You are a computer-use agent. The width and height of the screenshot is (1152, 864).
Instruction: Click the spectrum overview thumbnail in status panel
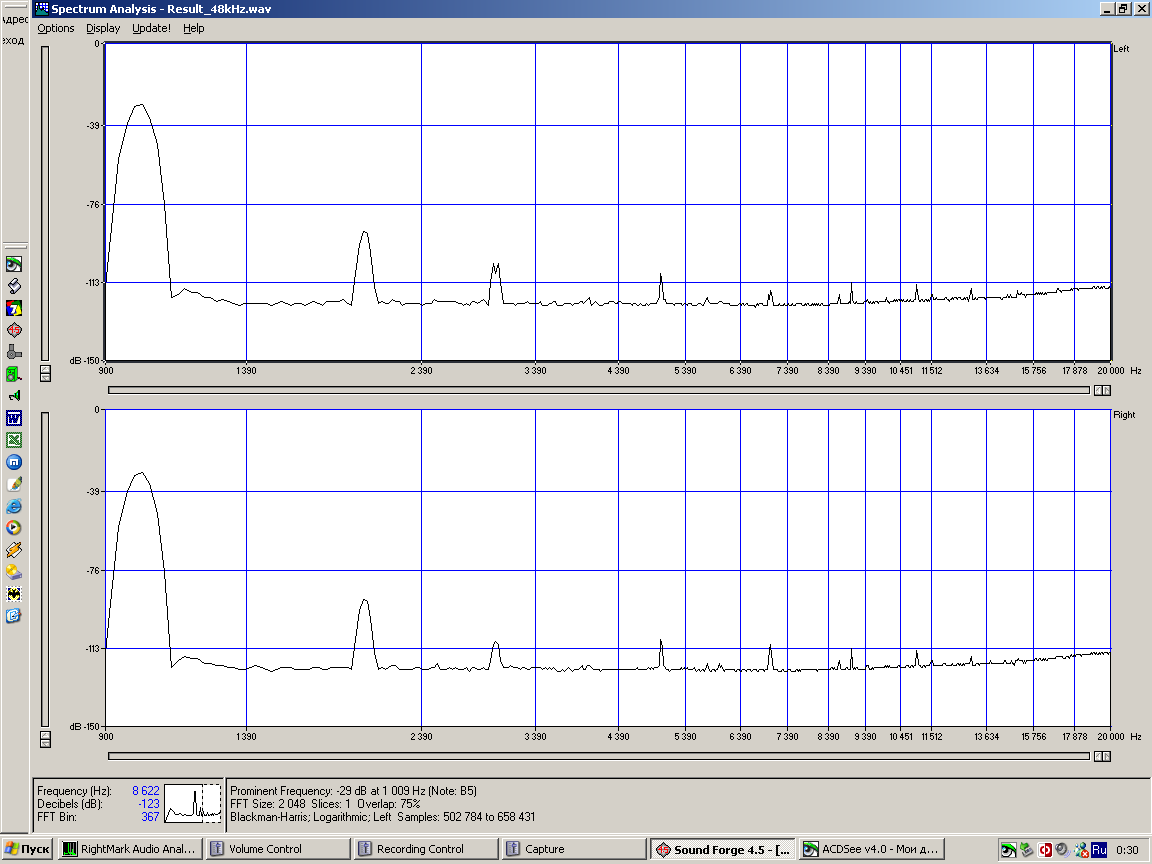[x=193, y=803]
